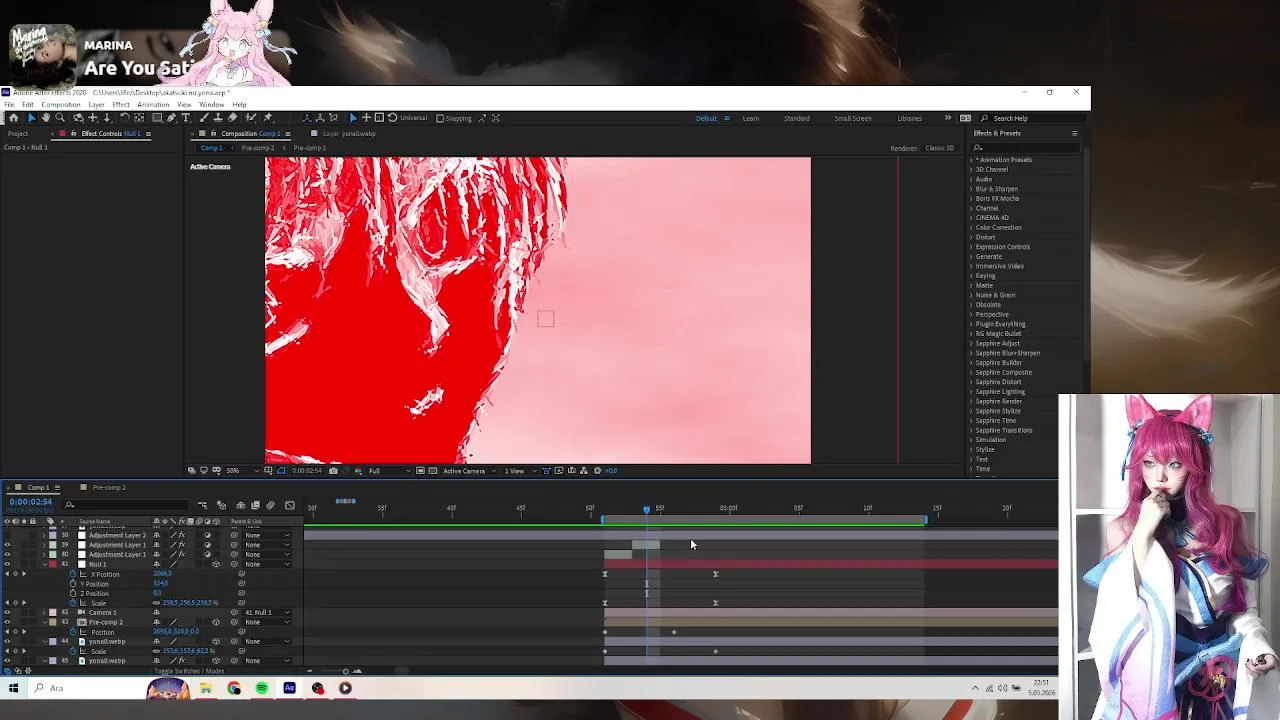Click the red label swatch of Null 1

tap(53, 564)
